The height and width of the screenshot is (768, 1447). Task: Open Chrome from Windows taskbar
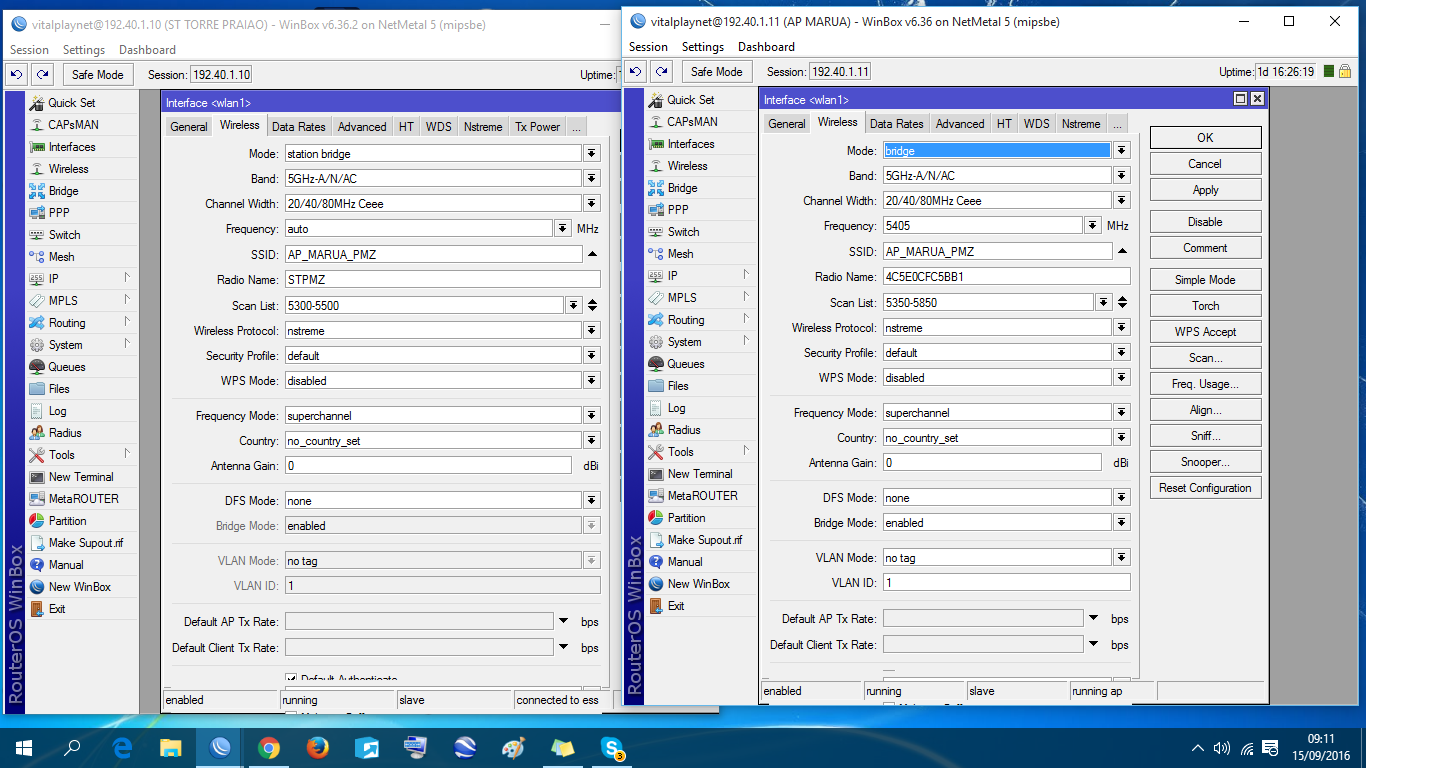(x=269, y=747)
